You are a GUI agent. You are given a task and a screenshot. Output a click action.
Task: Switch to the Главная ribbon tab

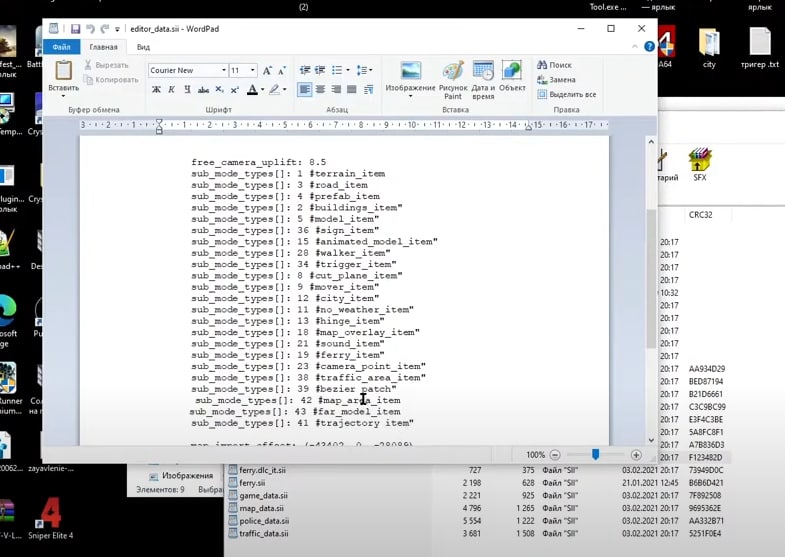pos(103,47)
